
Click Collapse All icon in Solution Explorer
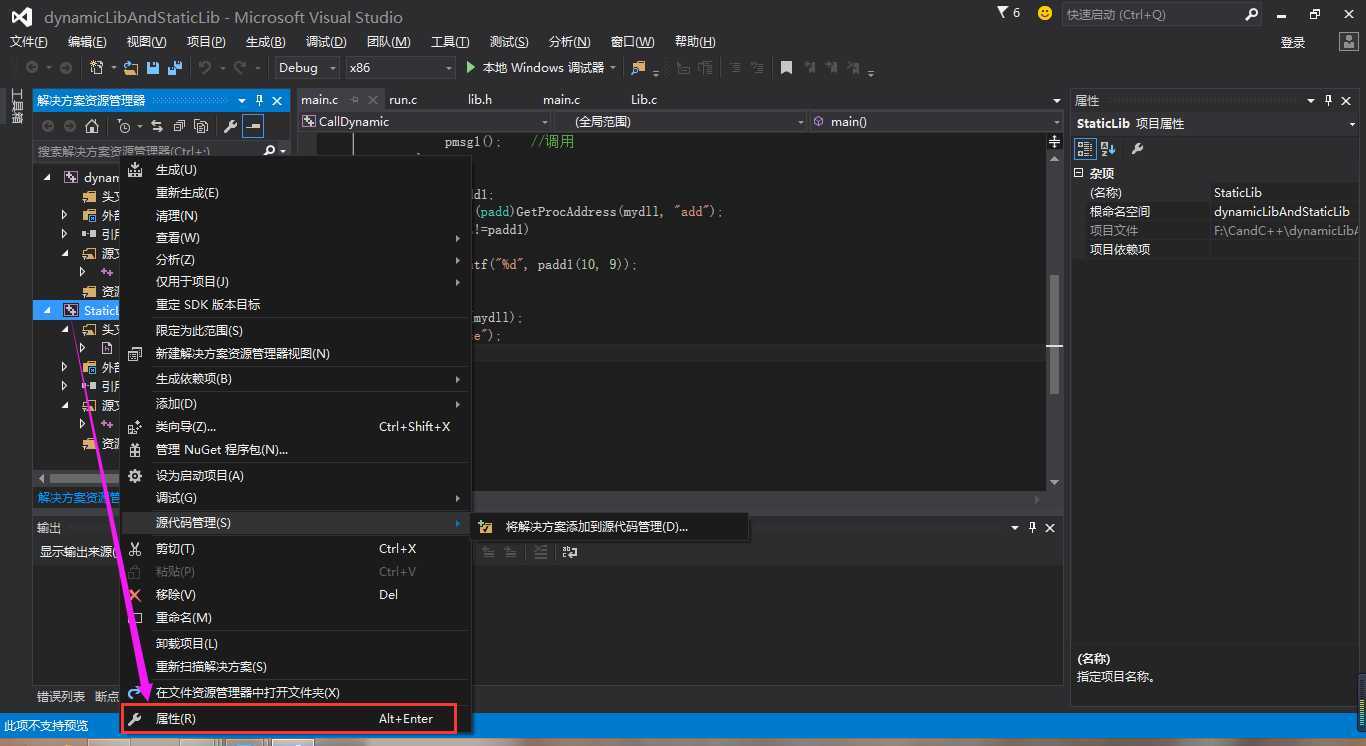click(x=179, y=126)
